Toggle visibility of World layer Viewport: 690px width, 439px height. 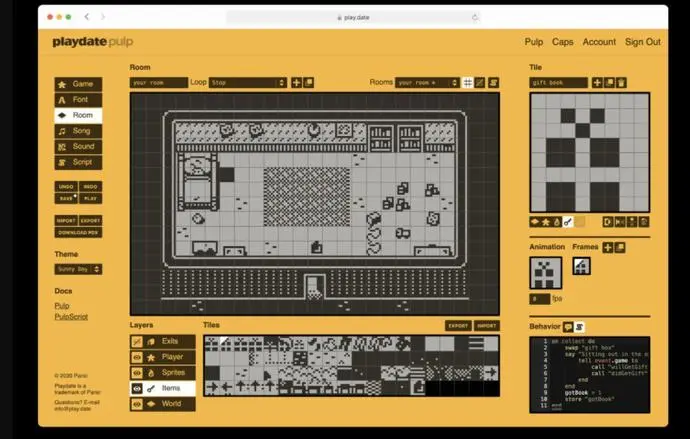pos(137,404)
